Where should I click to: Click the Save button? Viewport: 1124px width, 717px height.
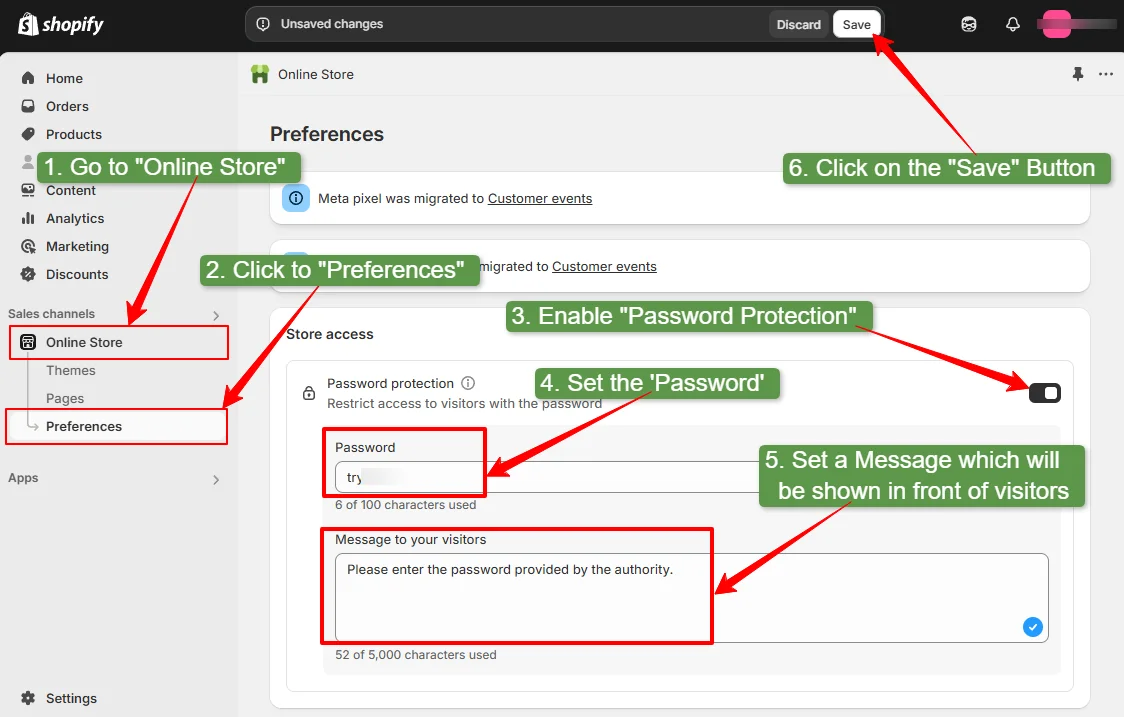[857, 24]
